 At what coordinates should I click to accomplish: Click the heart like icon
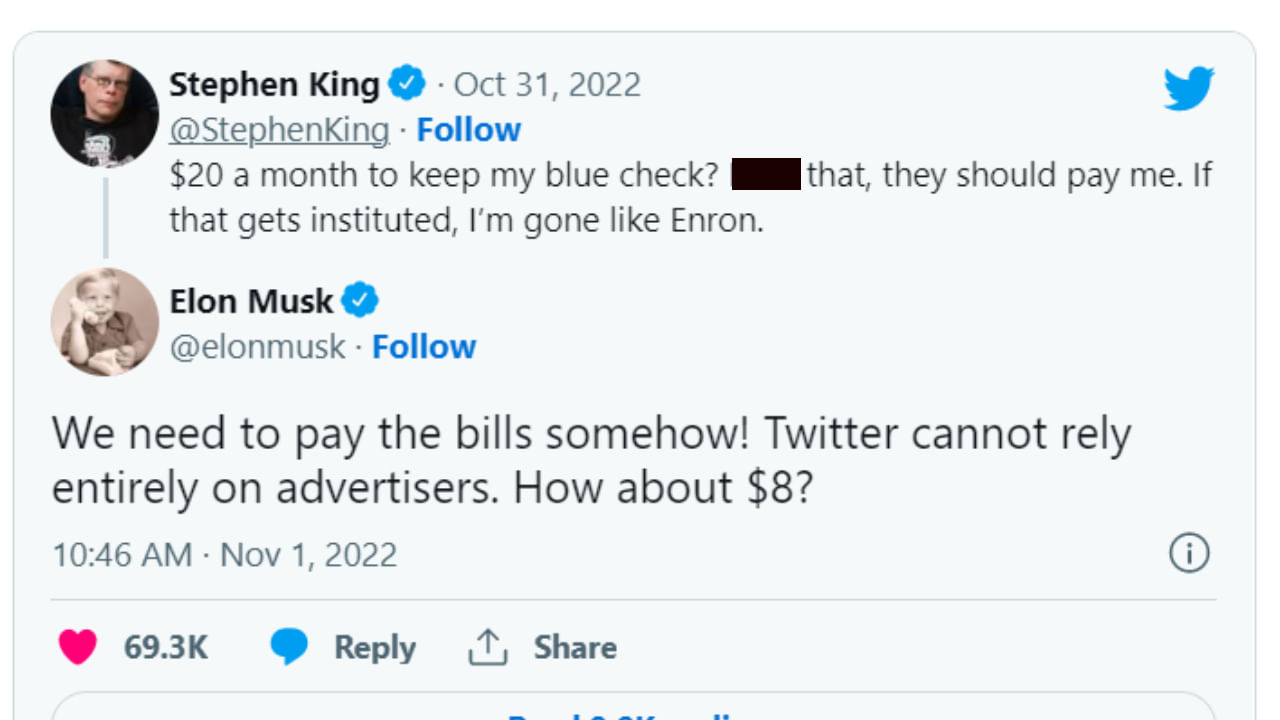coord(77,647)
